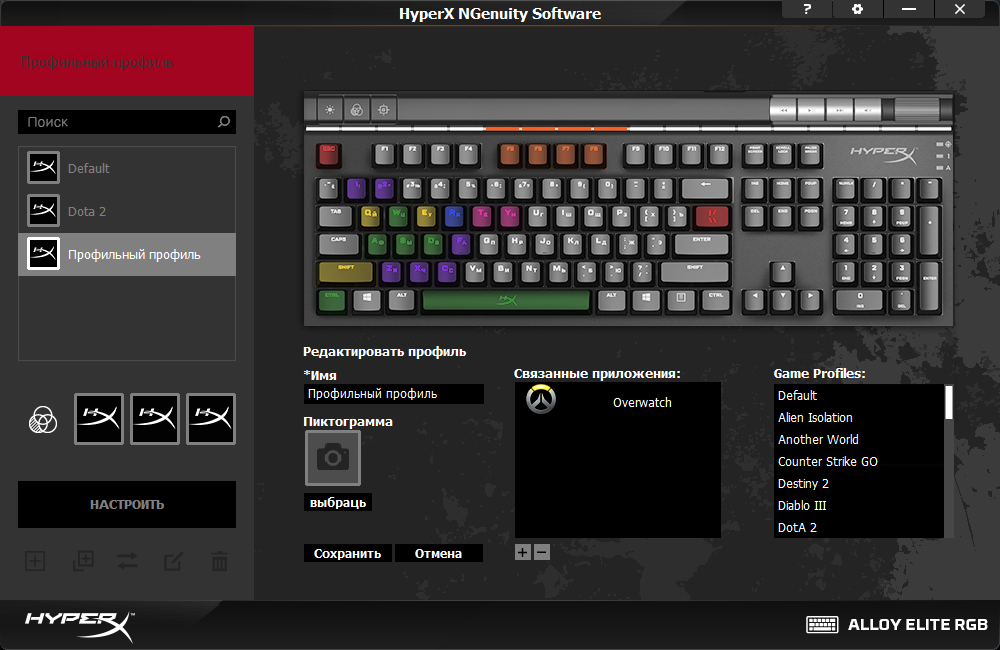Viewport: 1000px width, 650px height.
Task: Click the keyboard next track media key
Action: 839,110
